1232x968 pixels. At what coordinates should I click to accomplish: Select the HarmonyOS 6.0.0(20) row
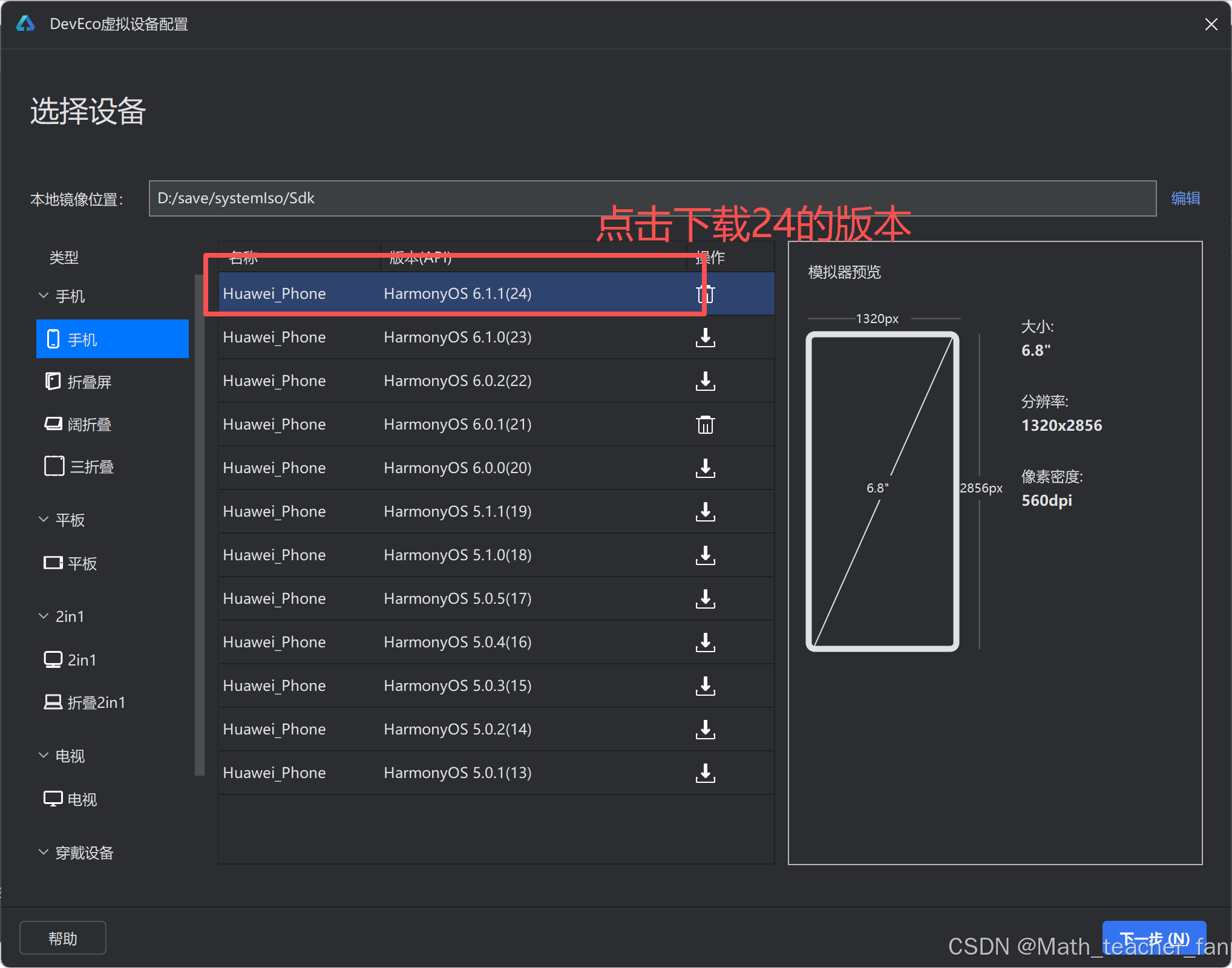pos(496,468)
